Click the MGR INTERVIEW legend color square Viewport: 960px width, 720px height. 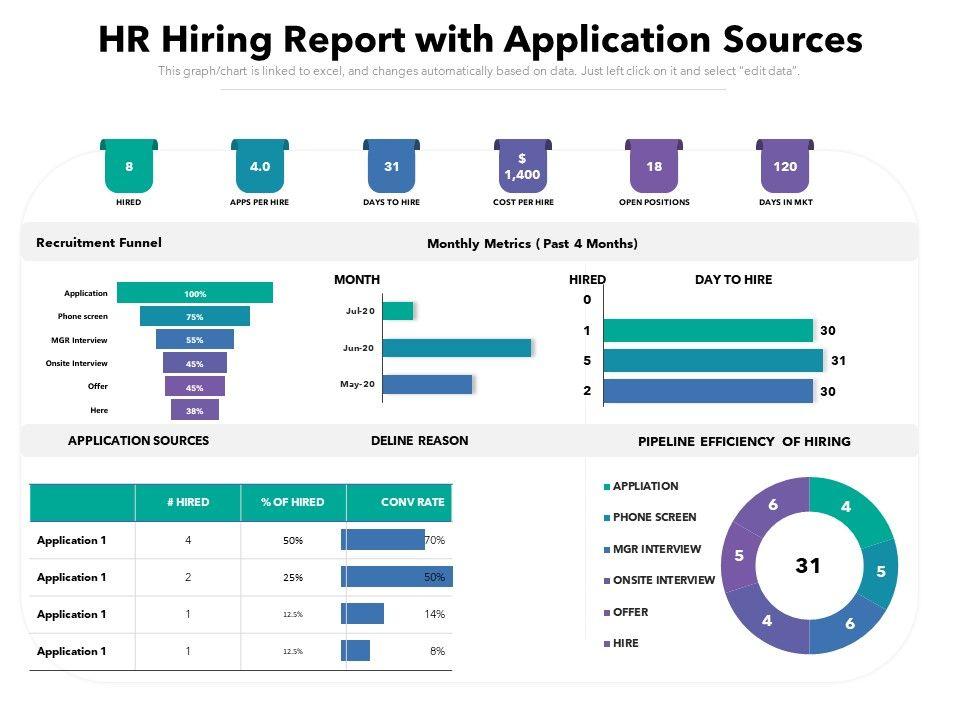(x=607, y=550)
